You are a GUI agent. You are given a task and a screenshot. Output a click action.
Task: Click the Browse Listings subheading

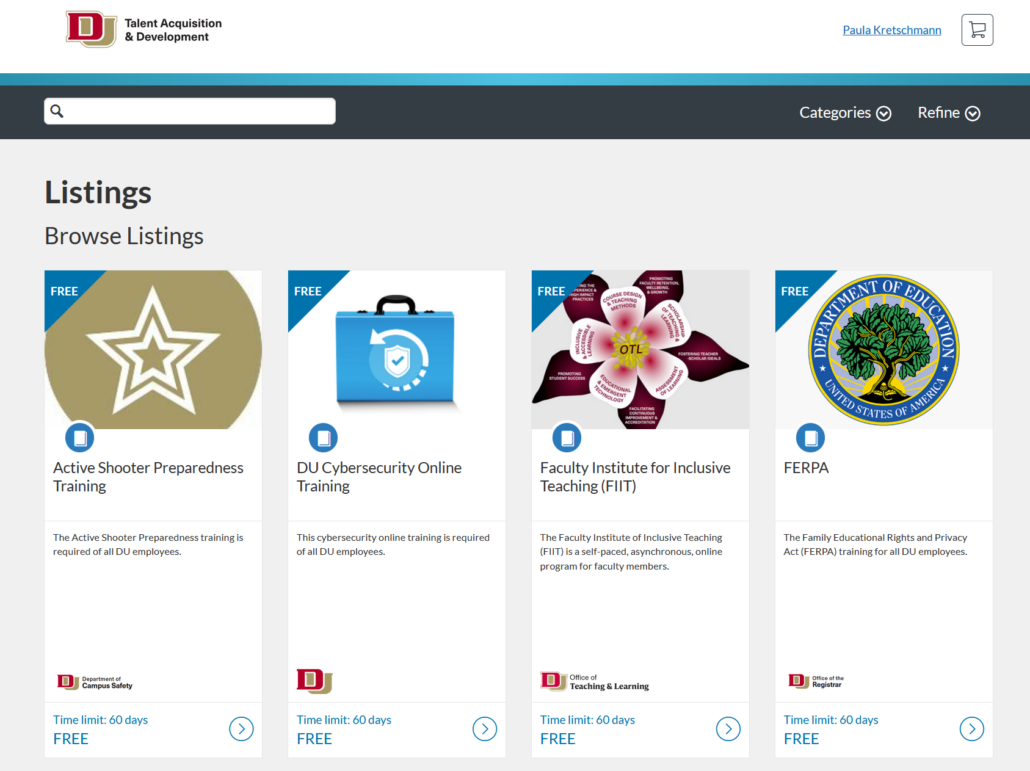[x=124, y=236]
